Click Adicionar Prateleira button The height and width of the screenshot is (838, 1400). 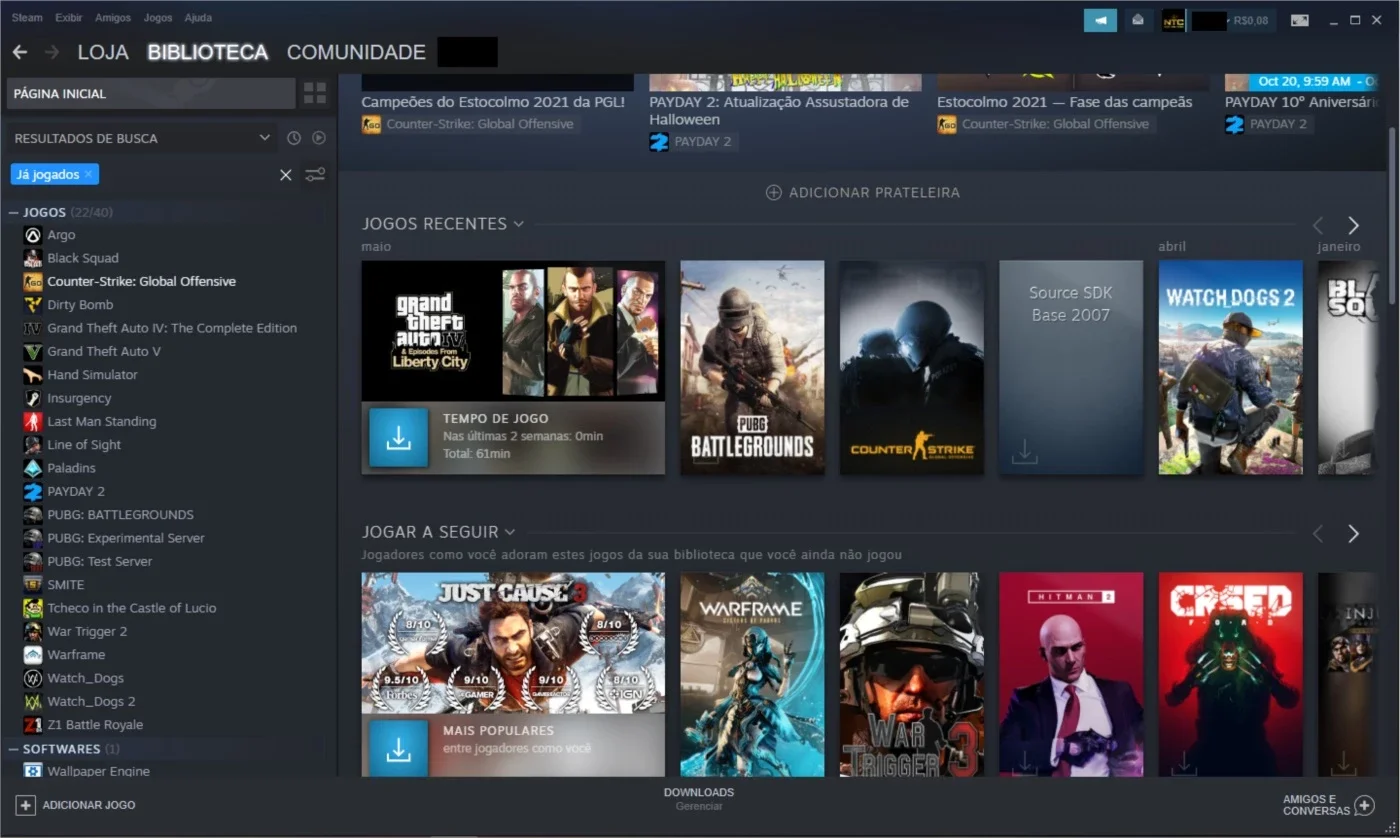[x=863, y=192]
